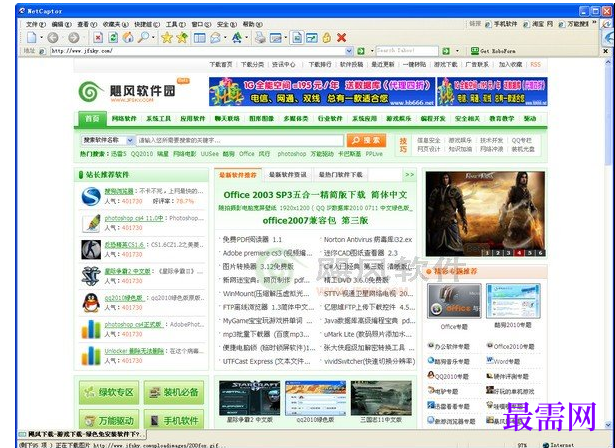Click green Go arrow next to address bar
Viewport: 615px width, 448px height.
[x=361, y=51]
